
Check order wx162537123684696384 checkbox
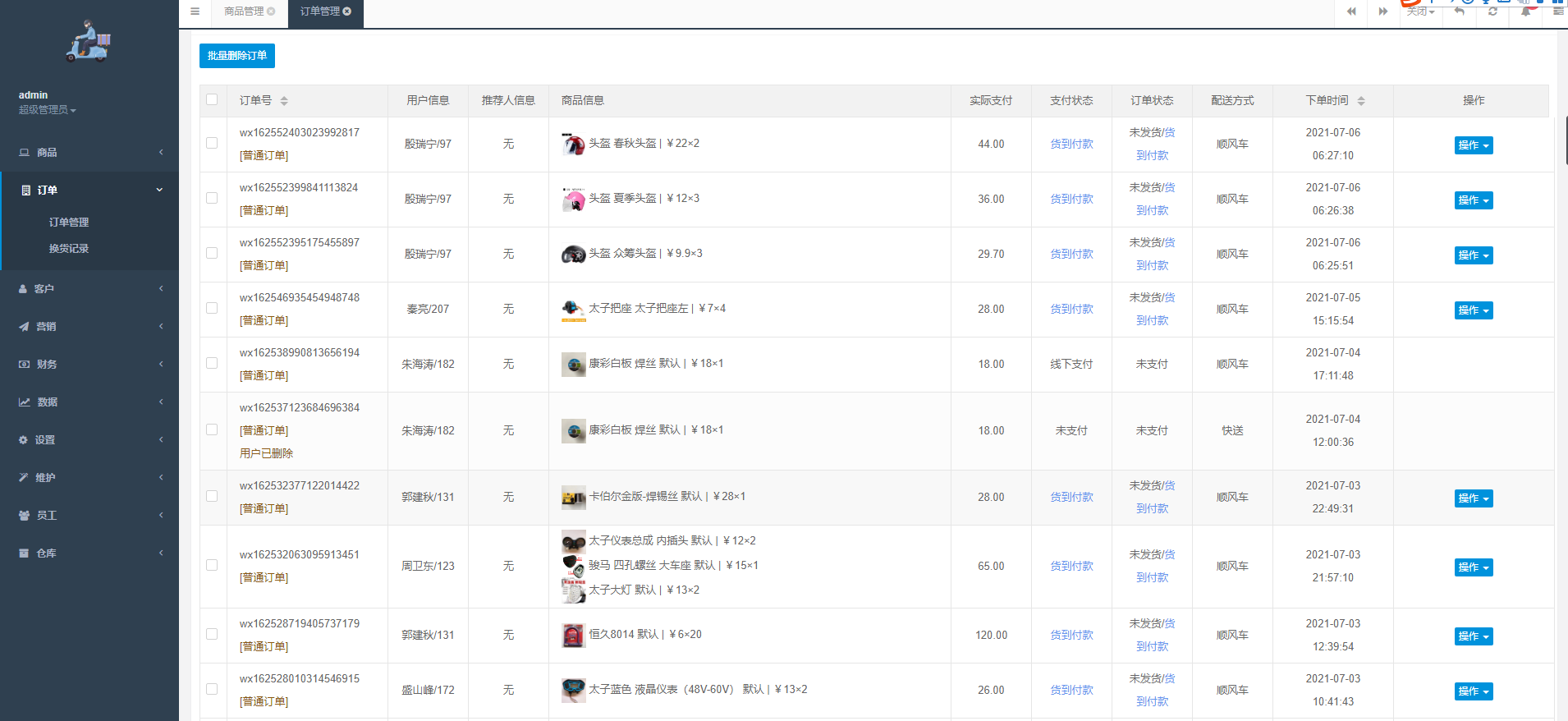pyautogui.click(x=212, y=429)
